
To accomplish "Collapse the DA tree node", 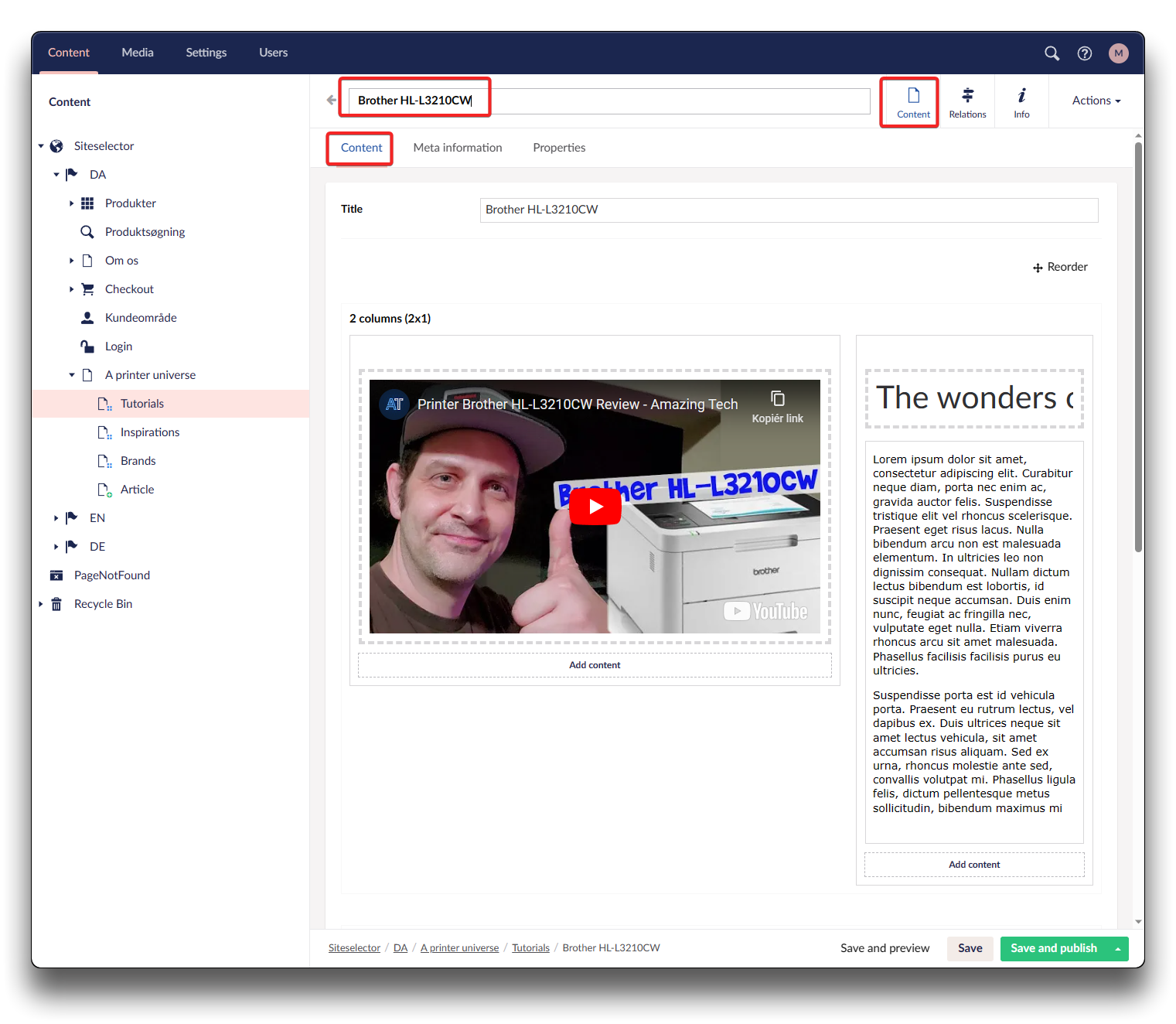I will pyautogui.click(x=56, y=175).
